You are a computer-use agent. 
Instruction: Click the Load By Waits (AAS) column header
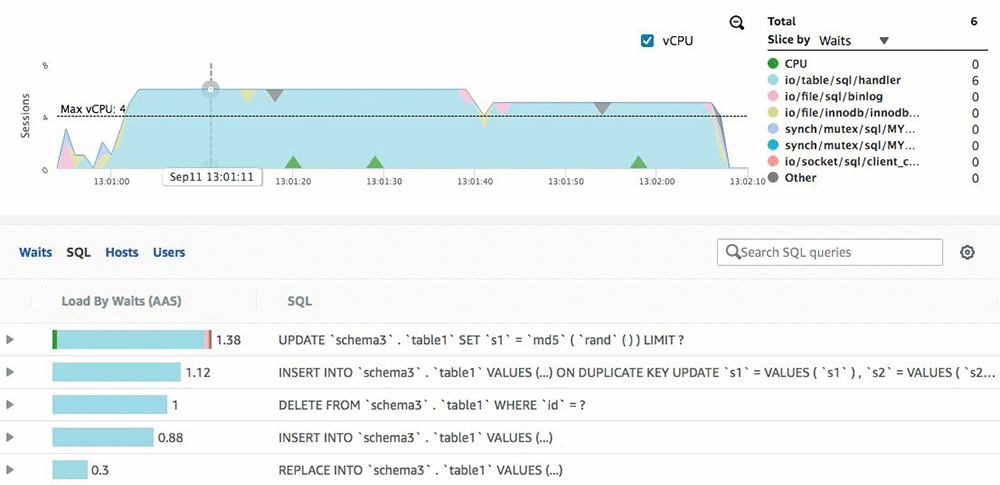tap(121, 301)
